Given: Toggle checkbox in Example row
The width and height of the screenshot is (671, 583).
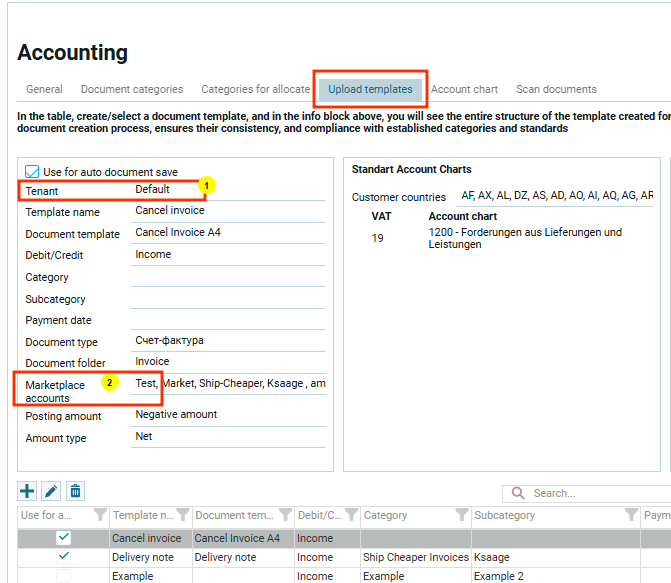Looking at the screenshot, I should click(x=64, y=576).
